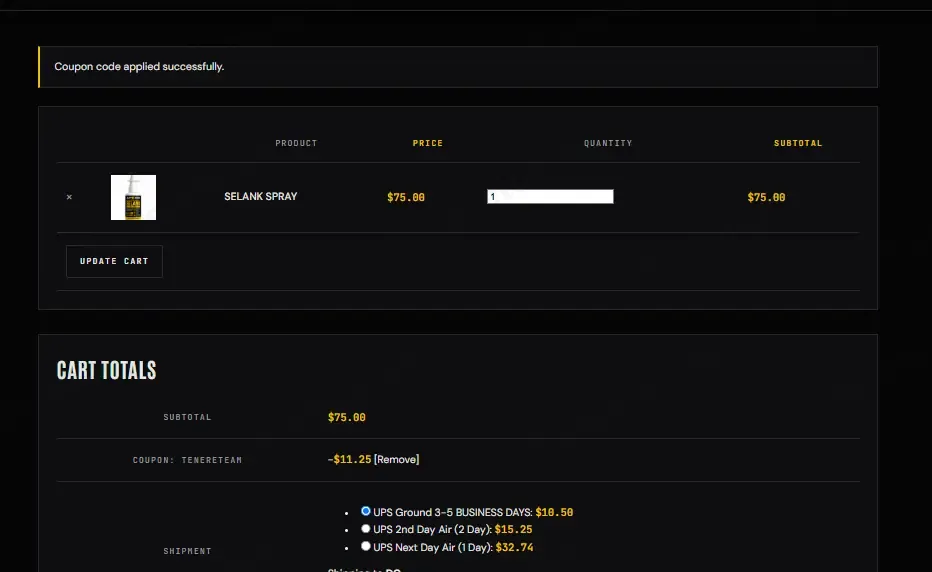The height and width of the screenshot is (572, 932).
Task: Click the coupon applied successfully message
Action: 139,67
